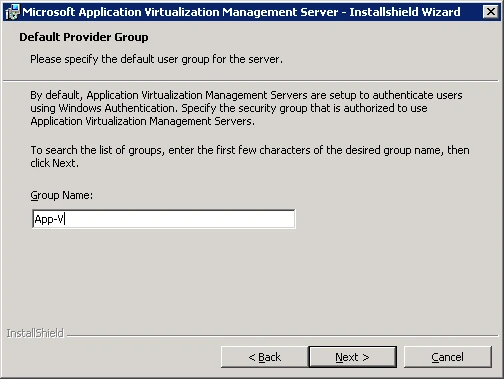Click the Group Name label

pos(62,195)
